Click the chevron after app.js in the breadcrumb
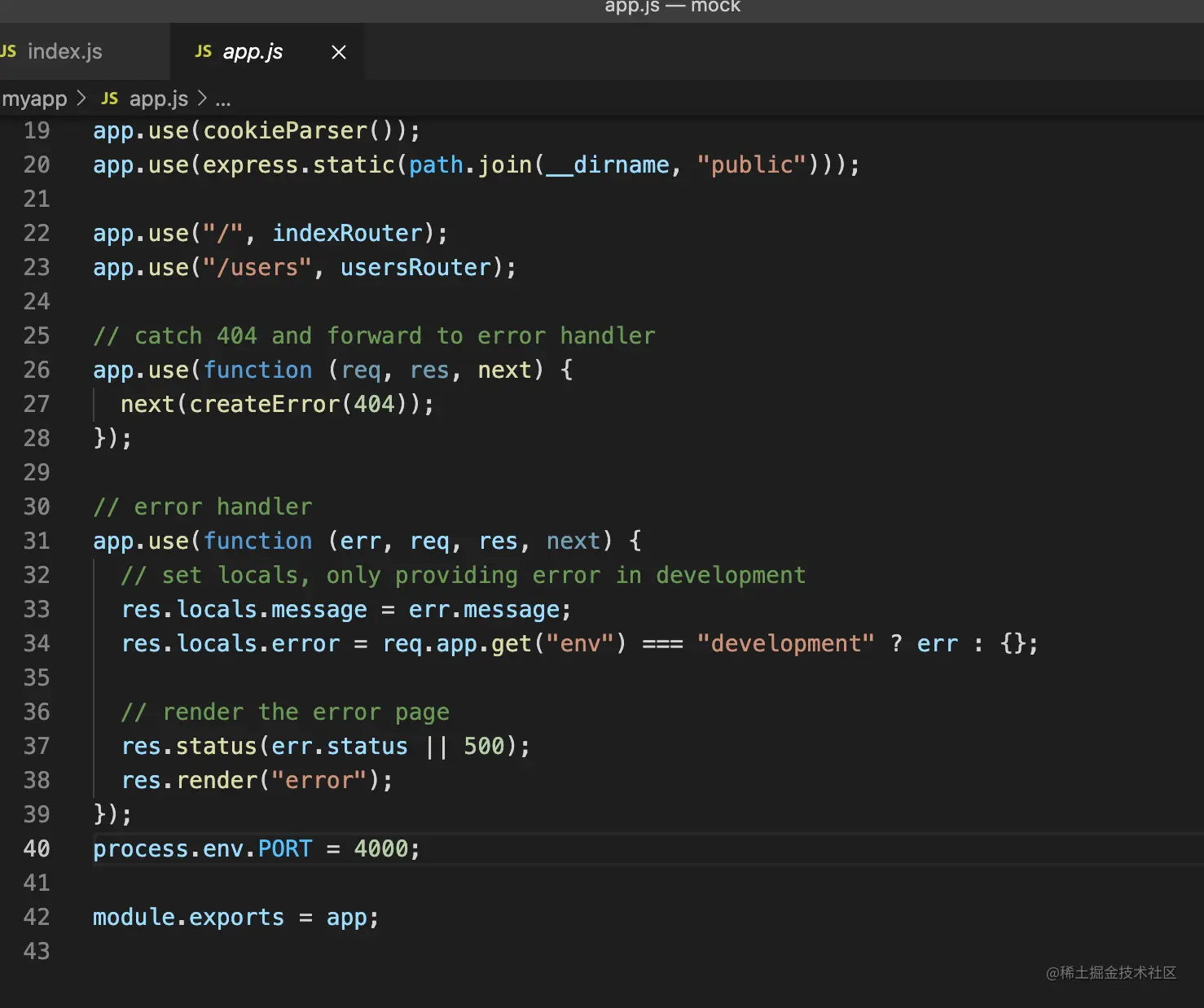 coord(202,99)
